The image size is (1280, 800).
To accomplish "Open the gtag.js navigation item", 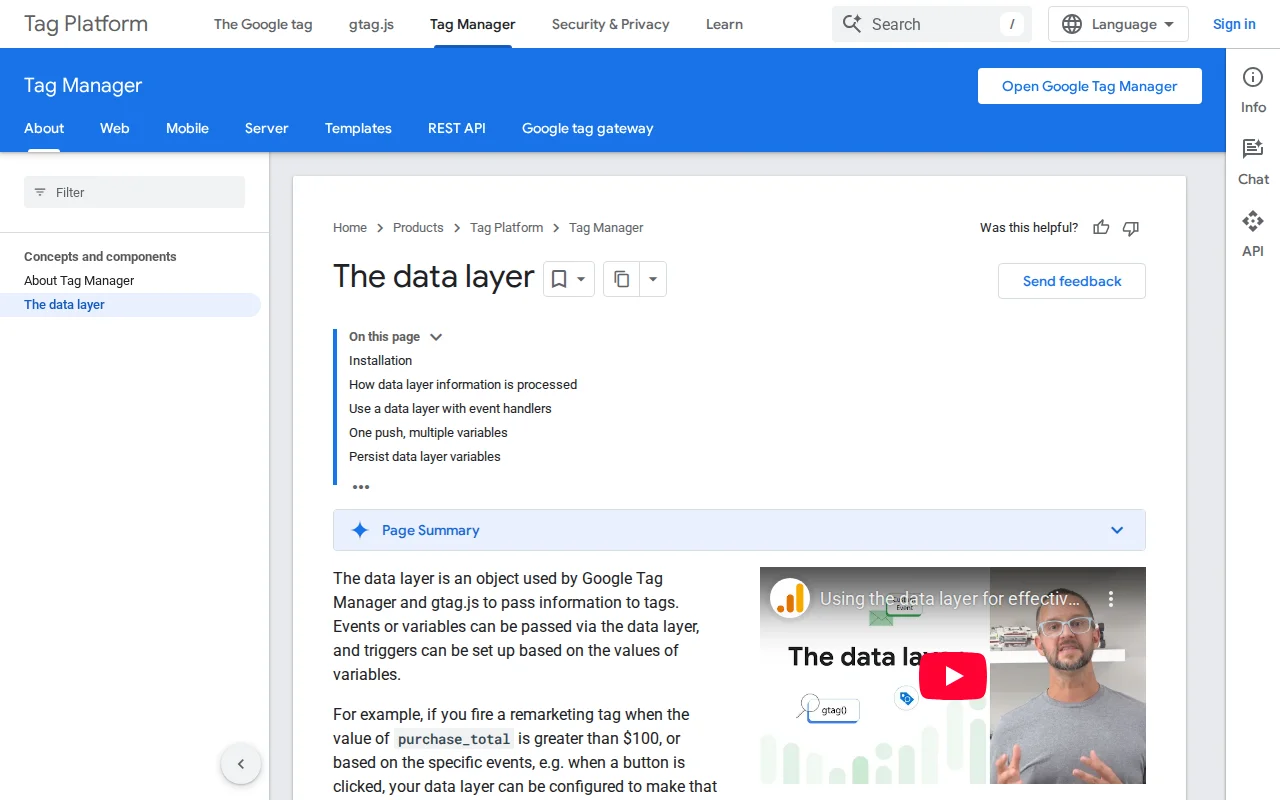I will click(371, 24).
